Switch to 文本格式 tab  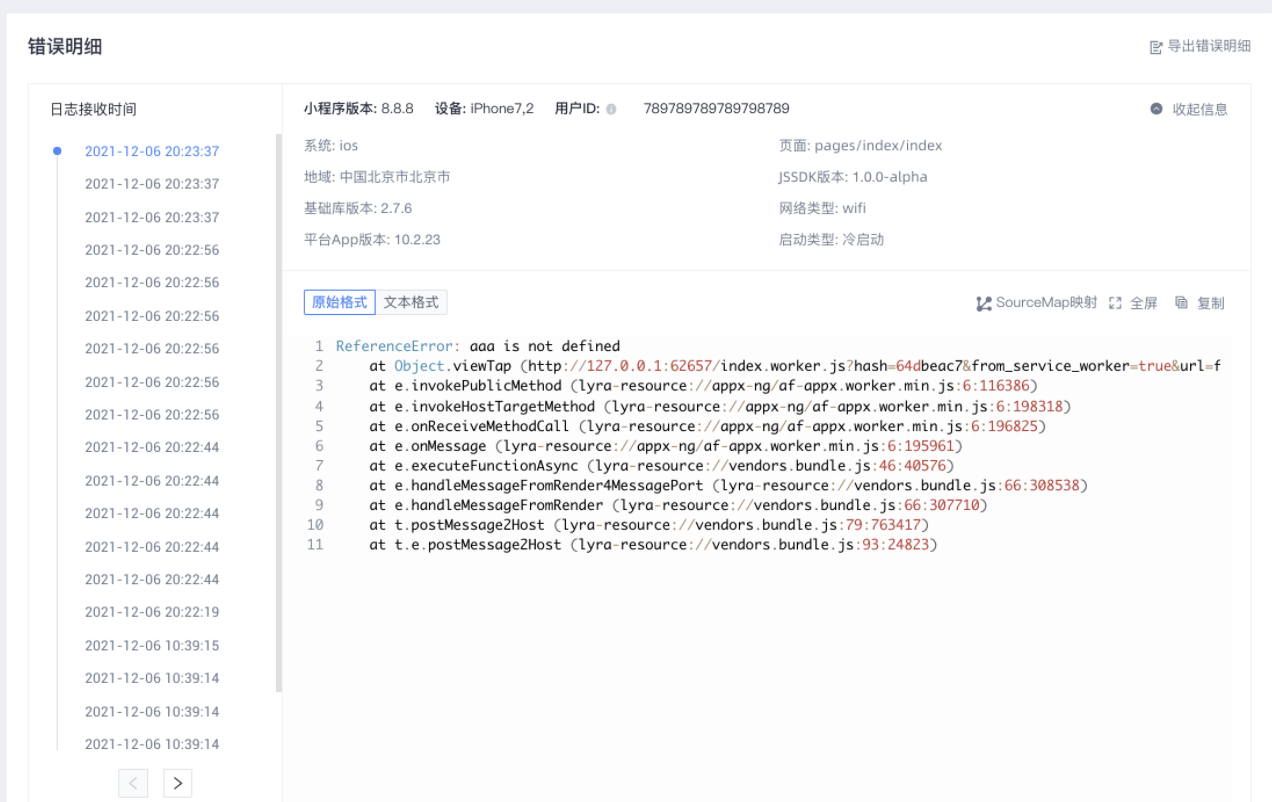[411, 302]
